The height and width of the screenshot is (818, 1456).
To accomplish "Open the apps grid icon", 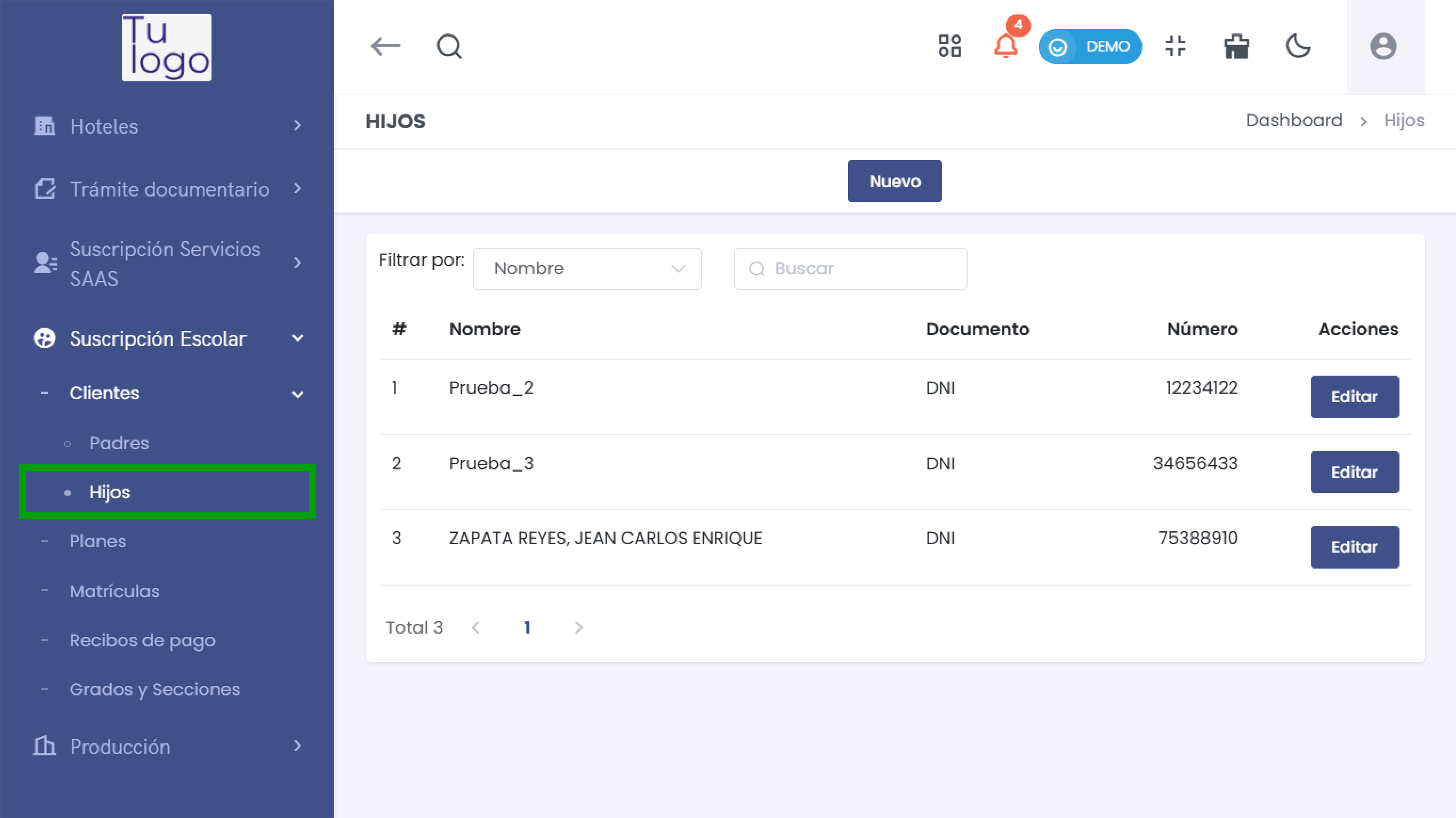I will (949, 46).
